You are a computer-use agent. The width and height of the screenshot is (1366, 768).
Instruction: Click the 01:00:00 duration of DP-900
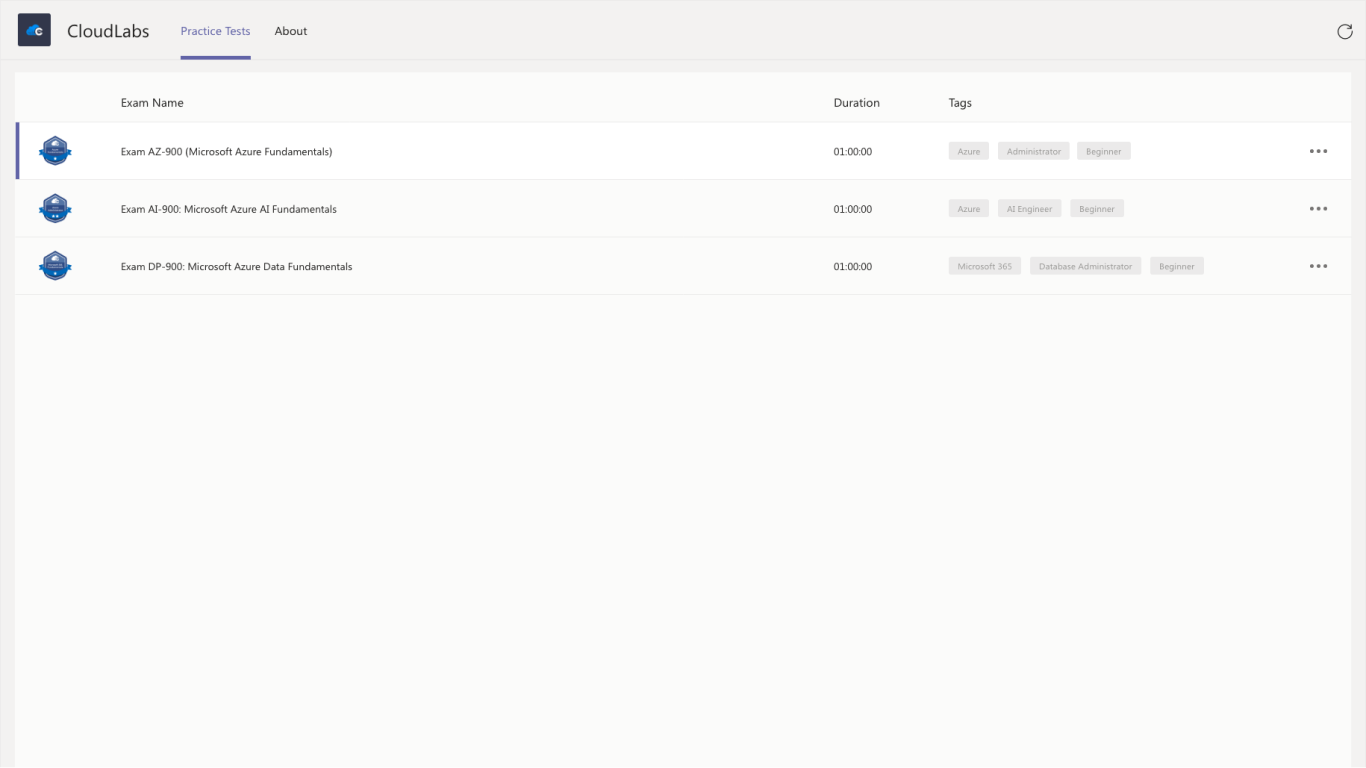[853, 267]
